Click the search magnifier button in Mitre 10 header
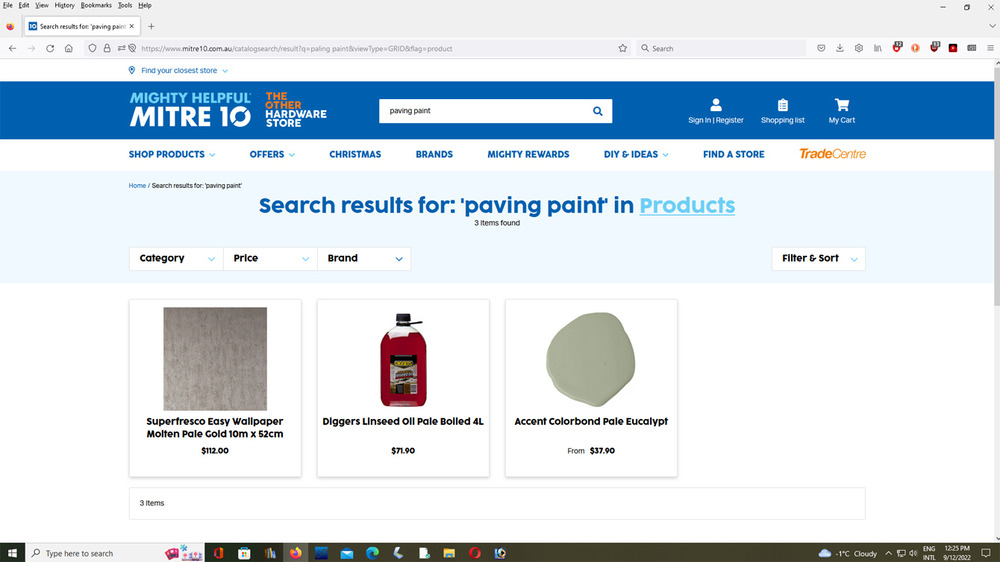Image resolution: width=1000 pixels, height=562 pixels. pyautogui.click(x=597, y=111)
